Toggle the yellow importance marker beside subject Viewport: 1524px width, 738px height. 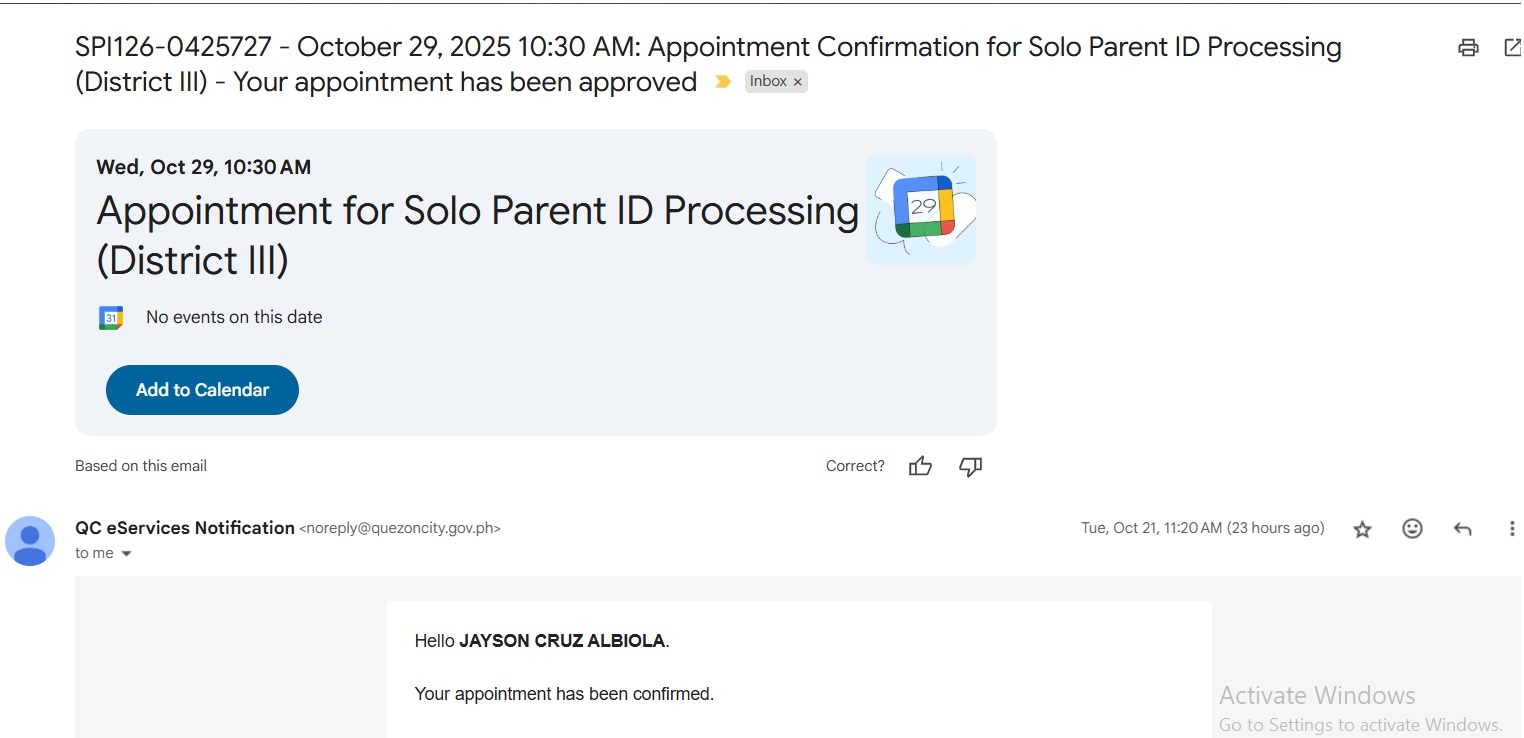(x=722, y=82)
